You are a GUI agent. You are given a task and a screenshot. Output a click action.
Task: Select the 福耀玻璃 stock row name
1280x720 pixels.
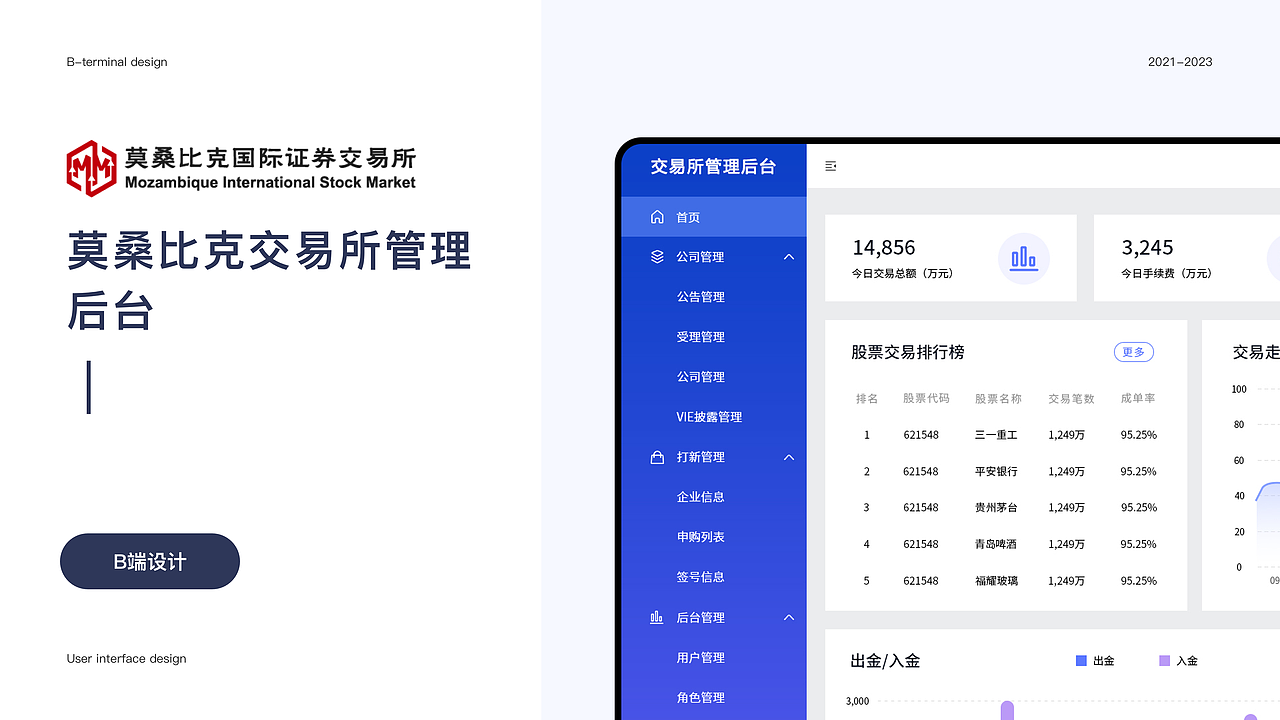point(996,580)
